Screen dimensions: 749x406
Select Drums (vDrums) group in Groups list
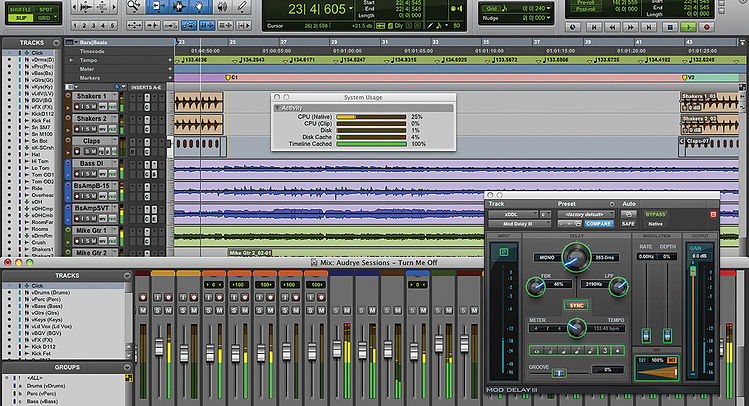46,386
